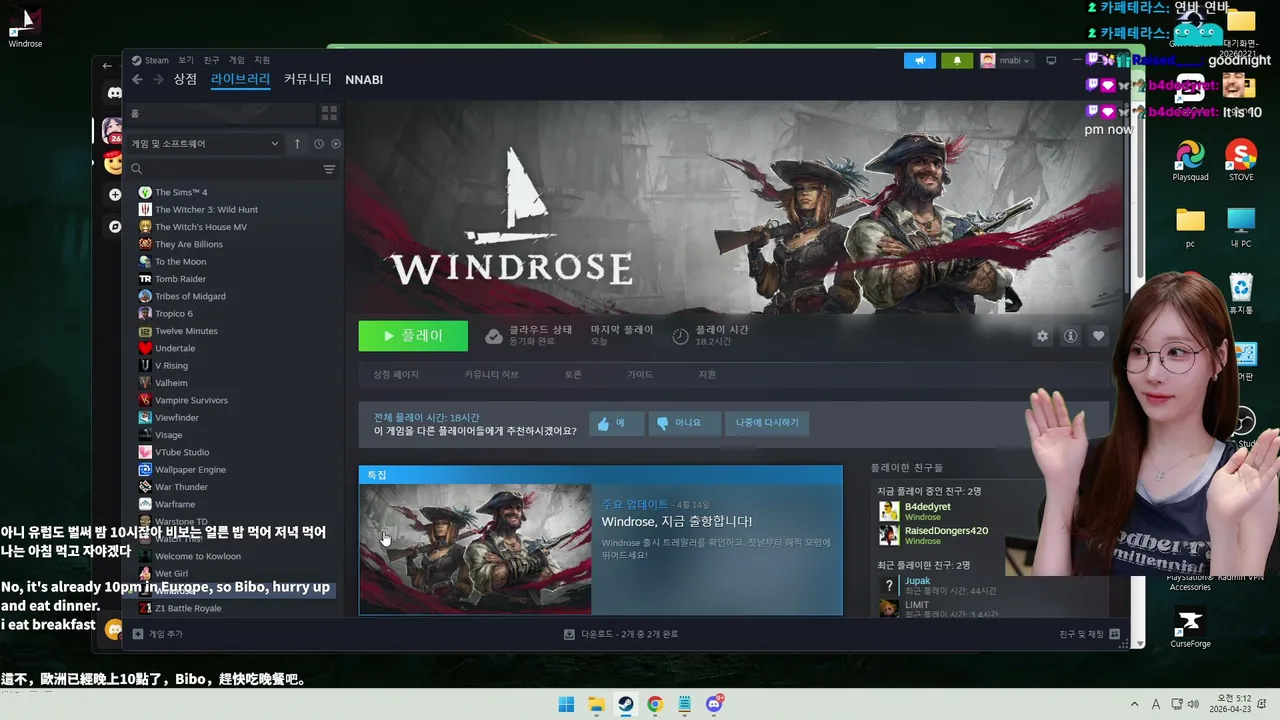
Task: Go to the 상점 tab
Action: click(185, 80)
